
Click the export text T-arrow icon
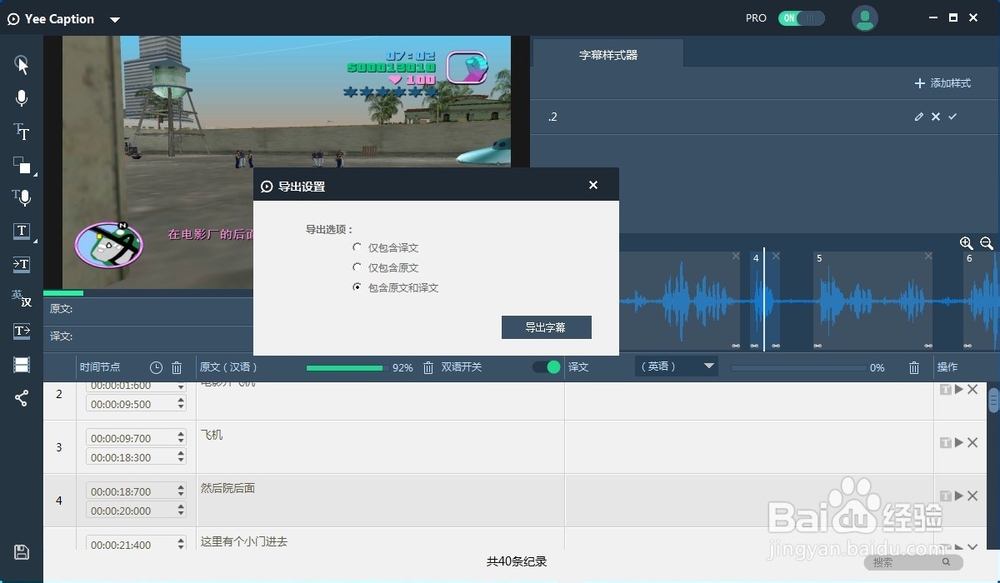point(22,330)
